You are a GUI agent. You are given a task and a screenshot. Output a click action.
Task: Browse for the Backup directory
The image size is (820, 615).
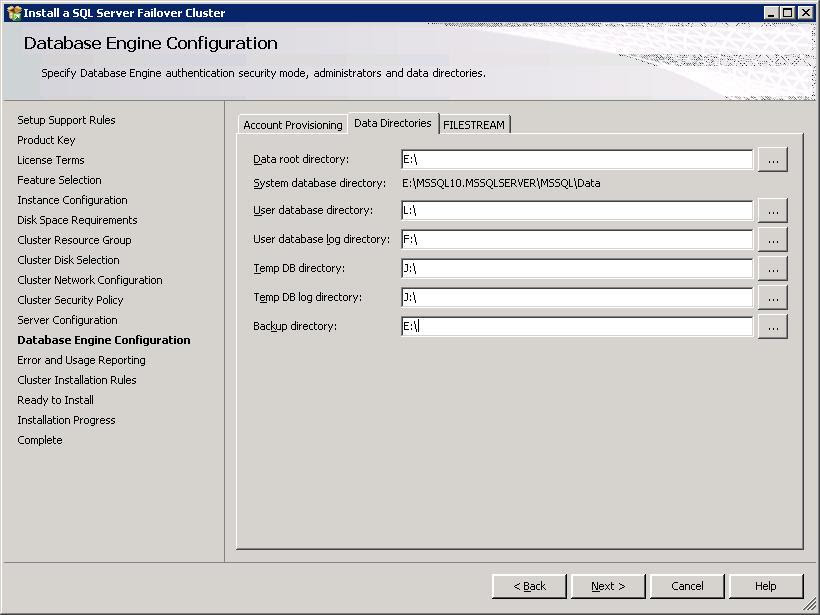[x=773, y=326]
